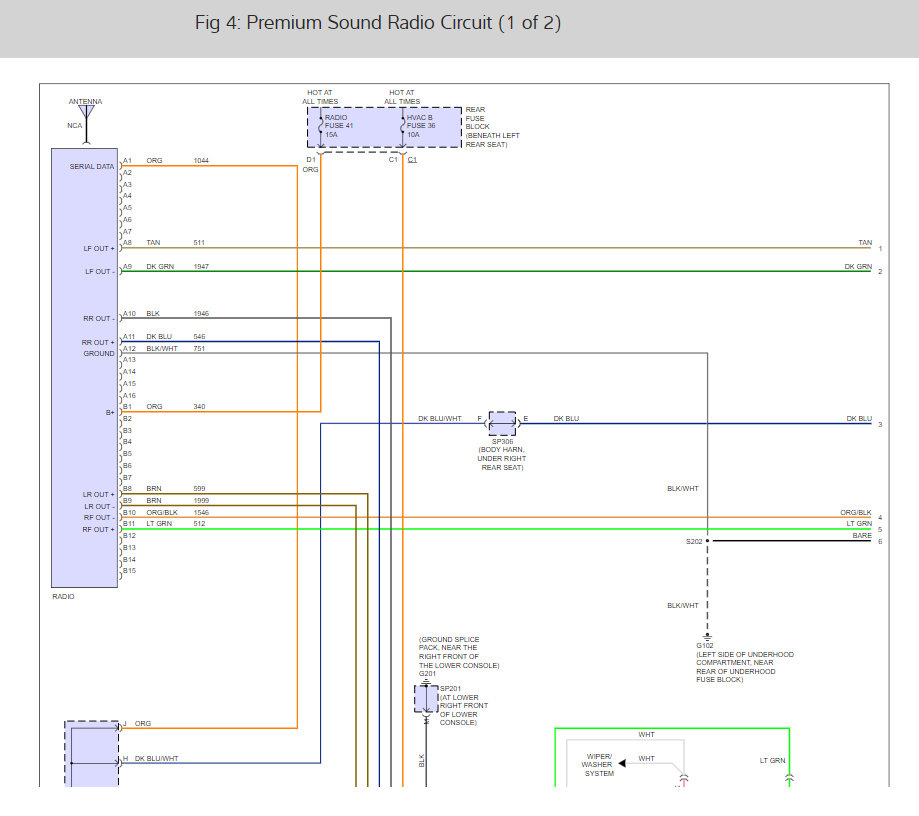Click the B+ pin label on radio
The height and width of the screenshot is (816, 919).
click(108, 412)
